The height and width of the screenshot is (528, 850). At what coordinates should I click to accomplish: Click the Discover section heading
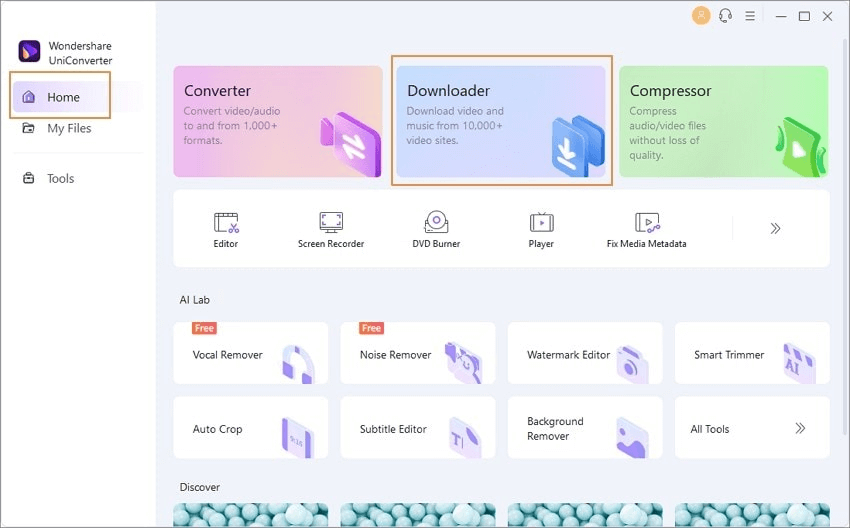199,487
